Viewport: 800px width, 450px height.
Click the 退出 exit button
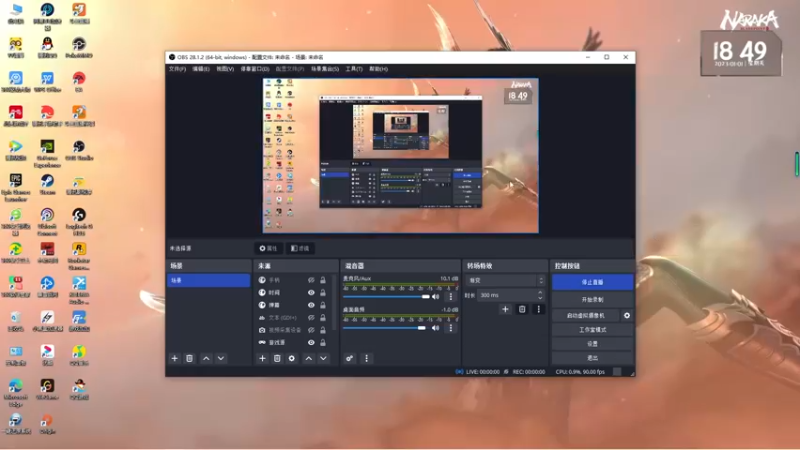[592, 358]
